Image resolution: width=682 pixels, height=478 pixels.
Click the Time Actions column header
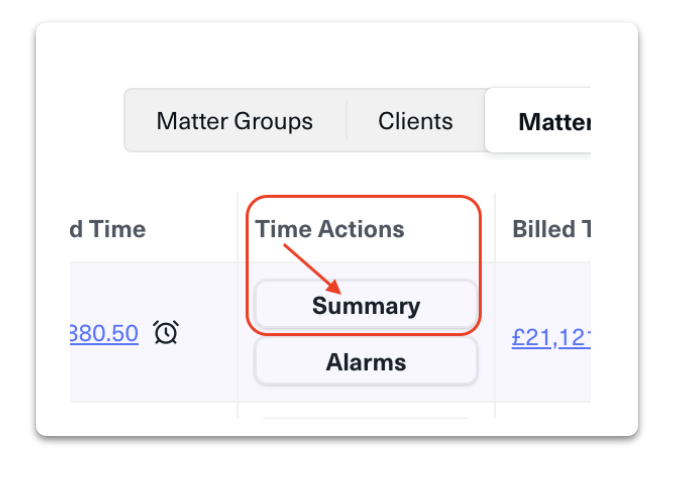330,229
